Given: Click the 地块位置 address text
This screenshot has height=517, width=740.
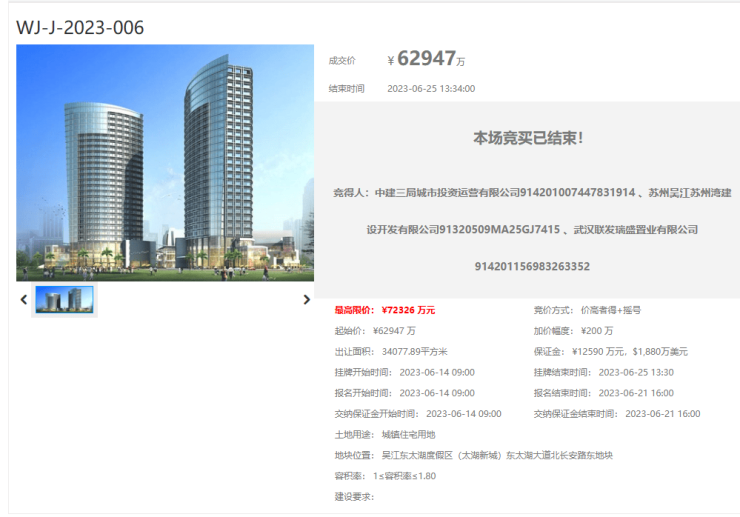Looking at the screenshot, I should (473, 455).
